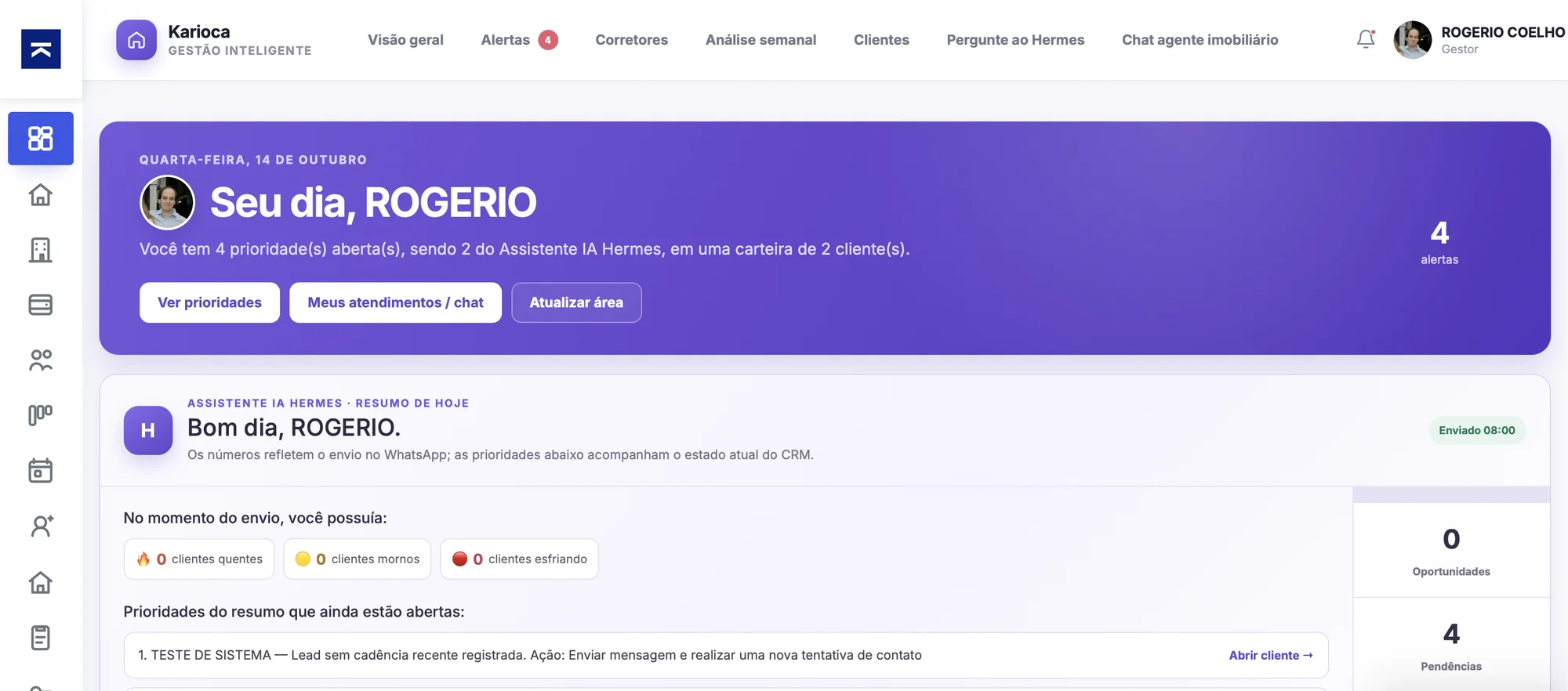
Task: Open Pergunte ao Hermes tab
Action: pos(1015,40)
